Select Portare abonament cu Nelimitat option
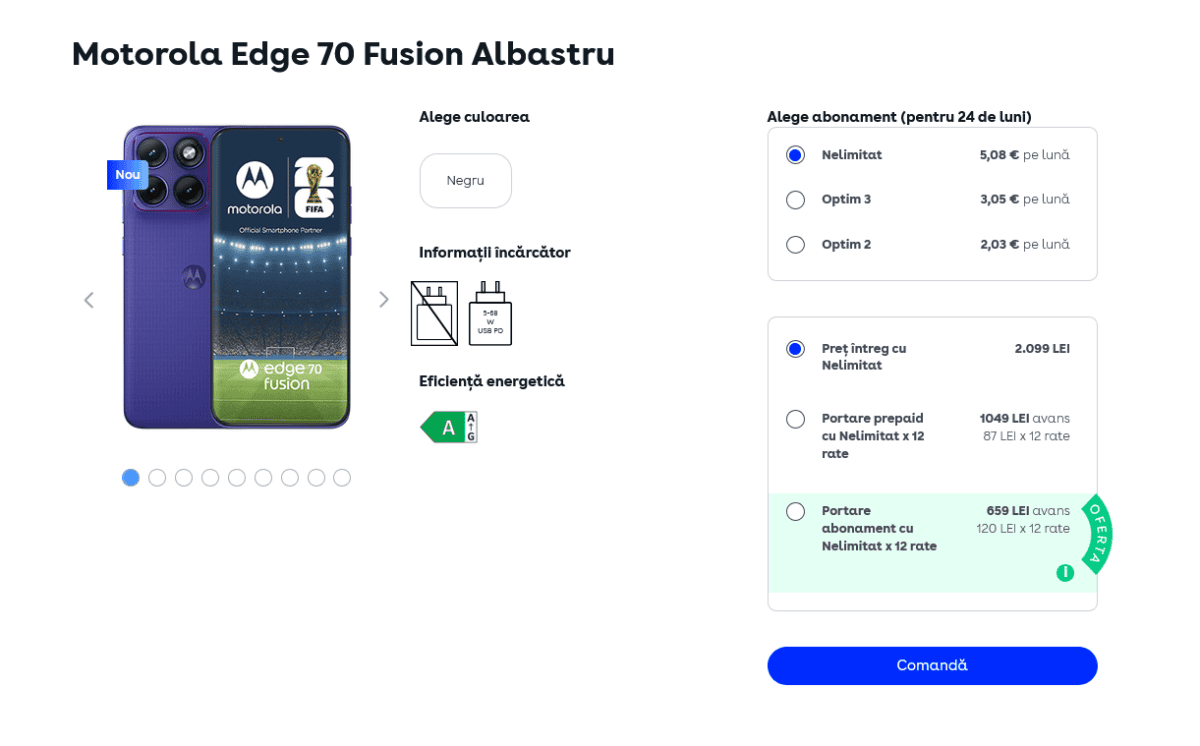The height and width of the screenshot is (746, 1200). coord(796,512)
